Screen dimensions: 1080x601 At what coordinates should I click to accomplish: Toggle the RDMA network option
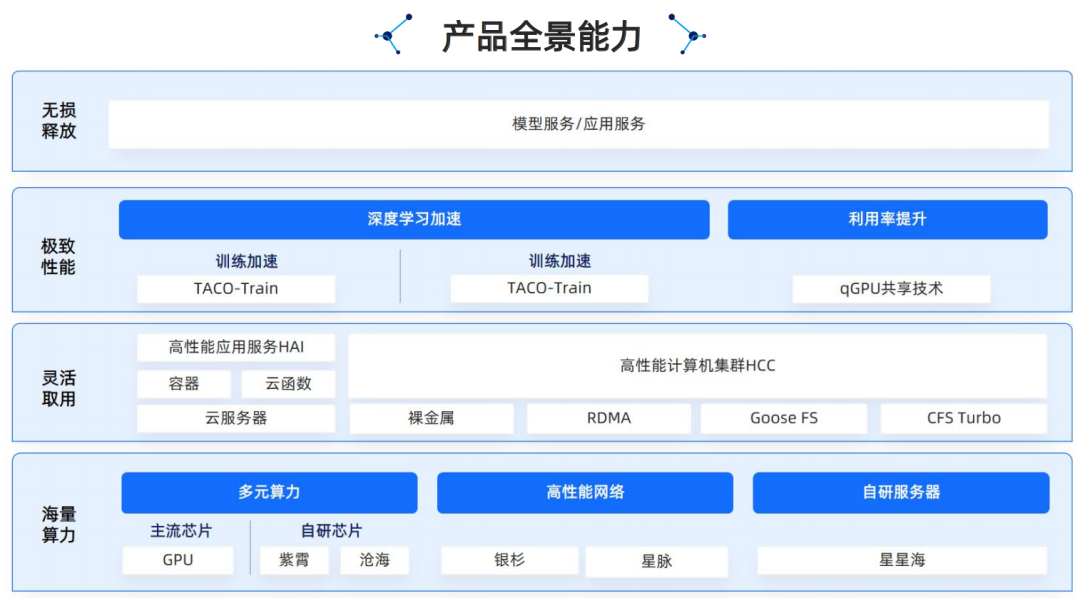606,418
